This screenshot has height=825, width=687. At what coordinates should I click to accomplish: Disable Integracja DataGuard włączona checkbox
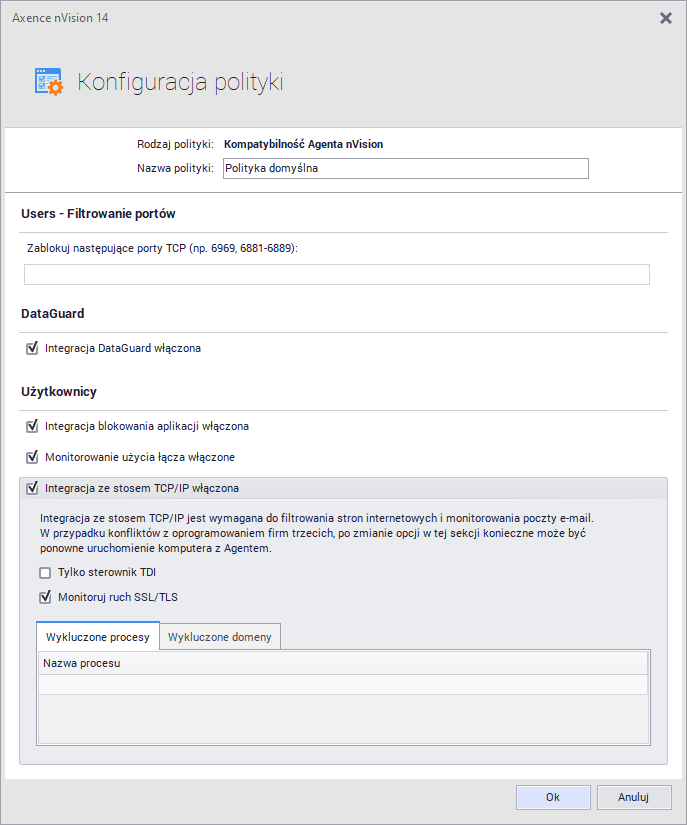tap(32, 349)
